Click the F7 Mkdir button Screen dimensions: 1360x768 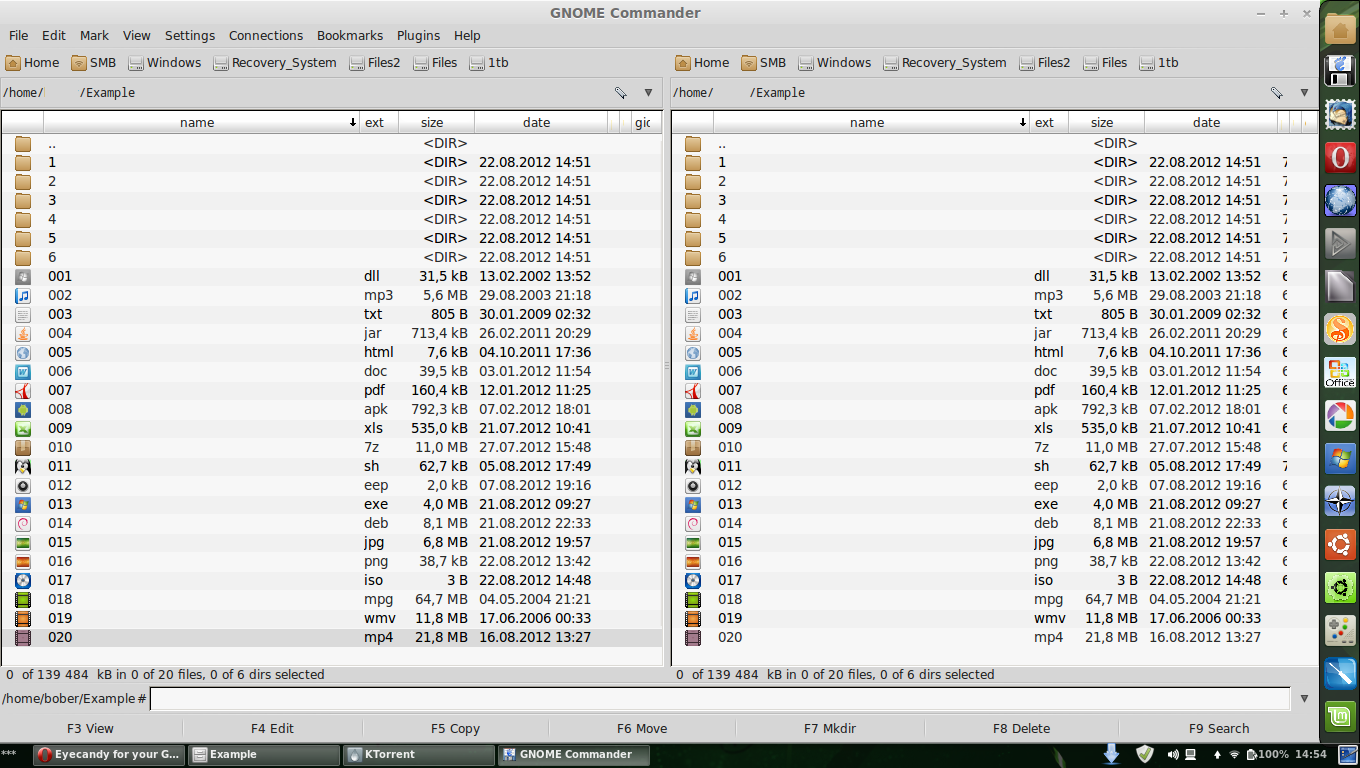829,728
